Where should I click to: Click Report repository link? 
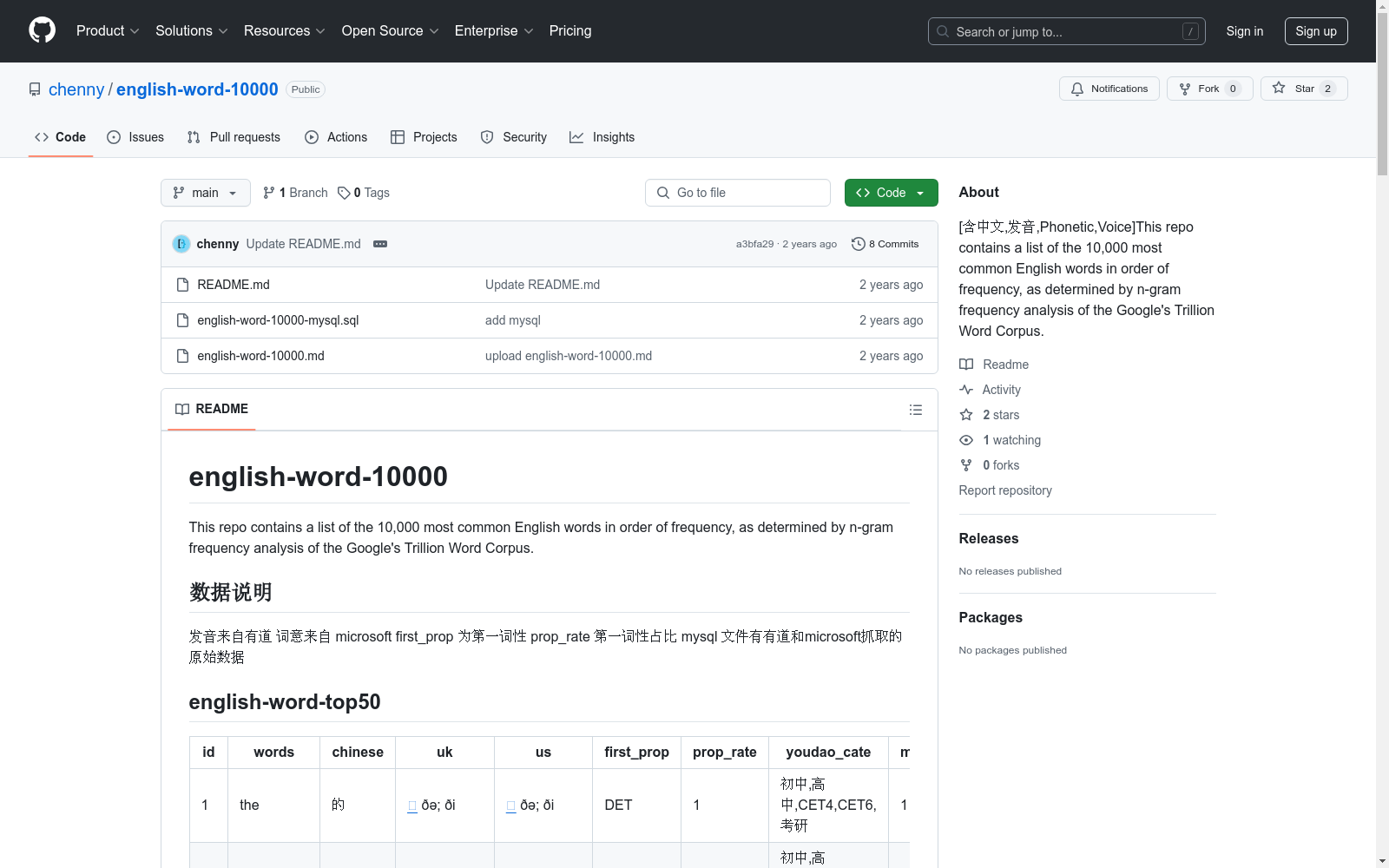[1005, 490]
